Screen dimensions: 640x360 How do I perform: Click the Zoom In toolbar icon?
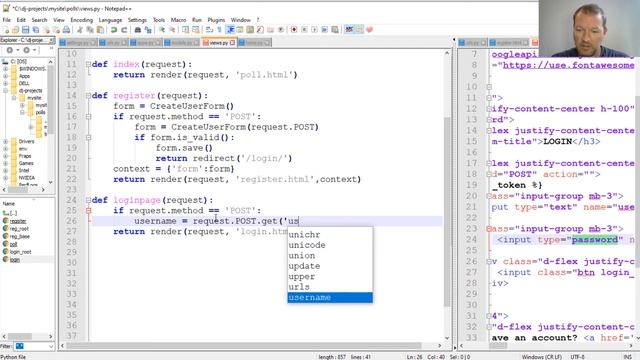[162, 30]
